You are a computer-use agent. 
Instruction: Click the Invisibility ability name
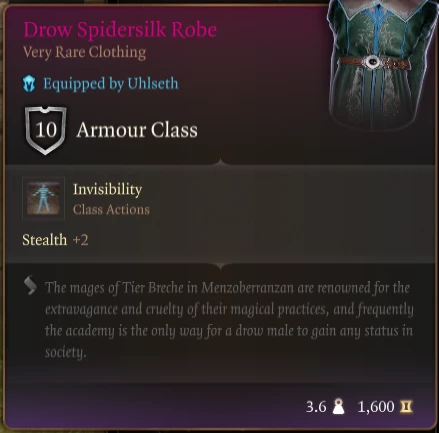click(107, 189)
